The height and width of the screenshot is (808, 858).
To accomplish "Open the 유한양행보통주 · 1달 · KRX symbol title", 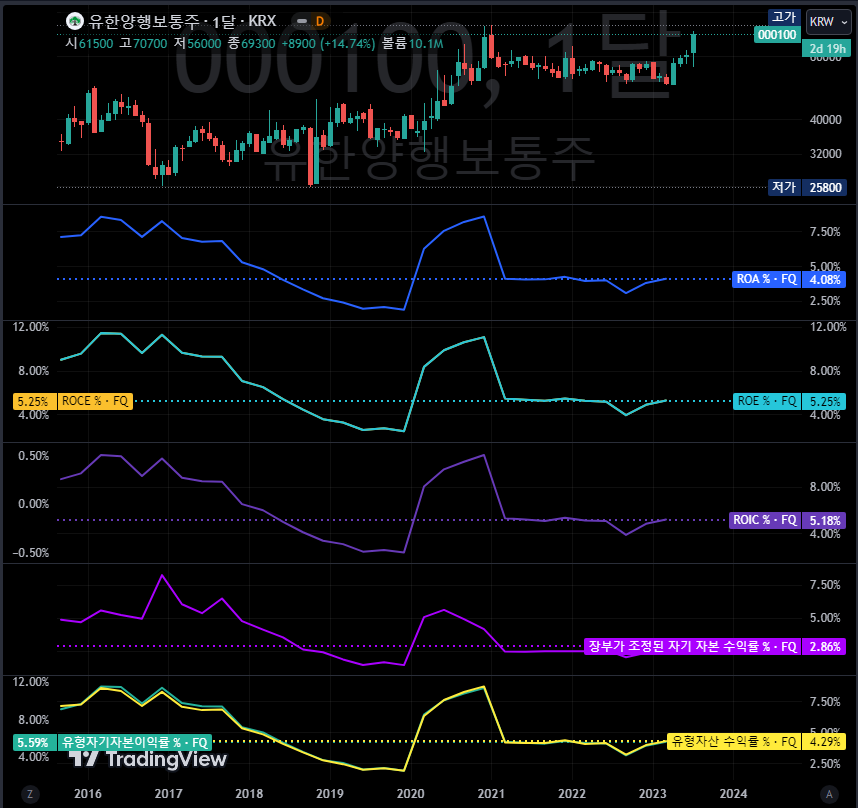I will click(x=182, y=21).
